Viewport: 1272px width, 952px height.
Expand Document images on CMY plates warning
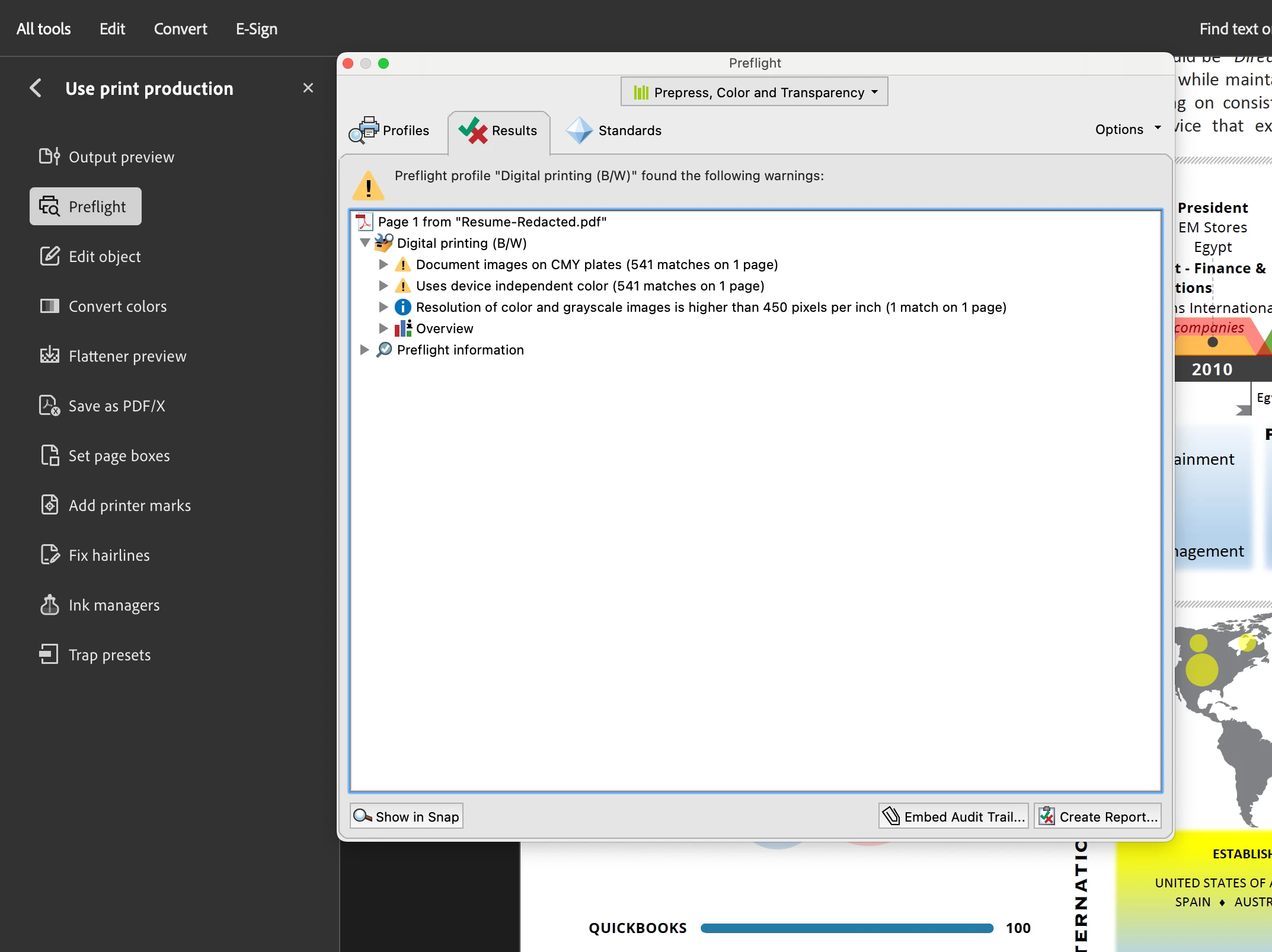tap(383, 264)
